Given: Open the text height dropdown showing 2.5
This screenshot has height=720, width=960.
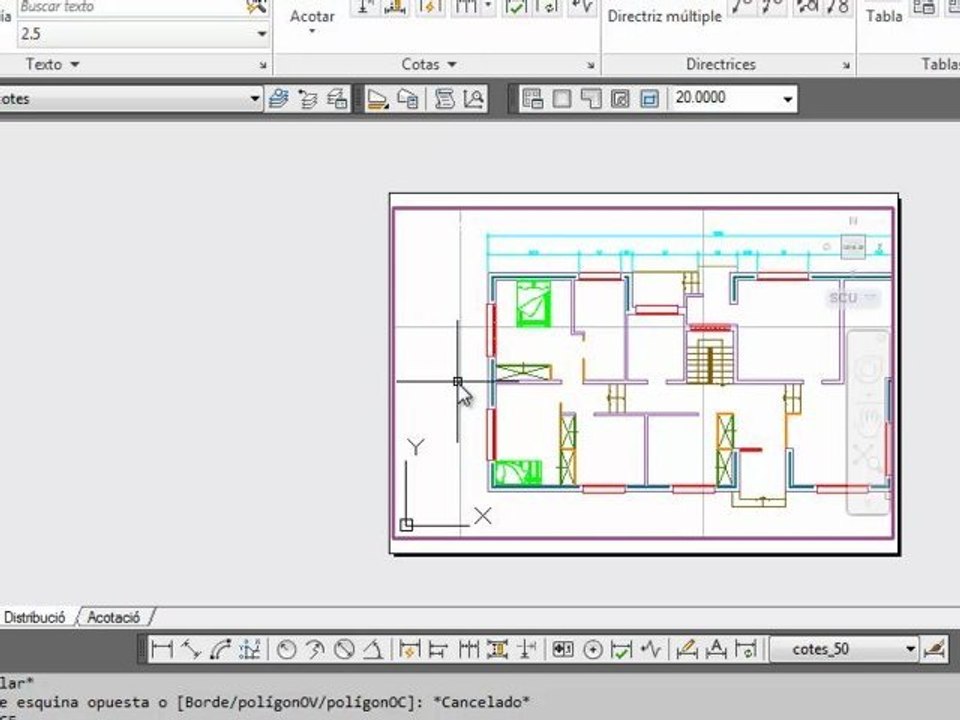Looking at the screenshot, I should pos(262,34).
